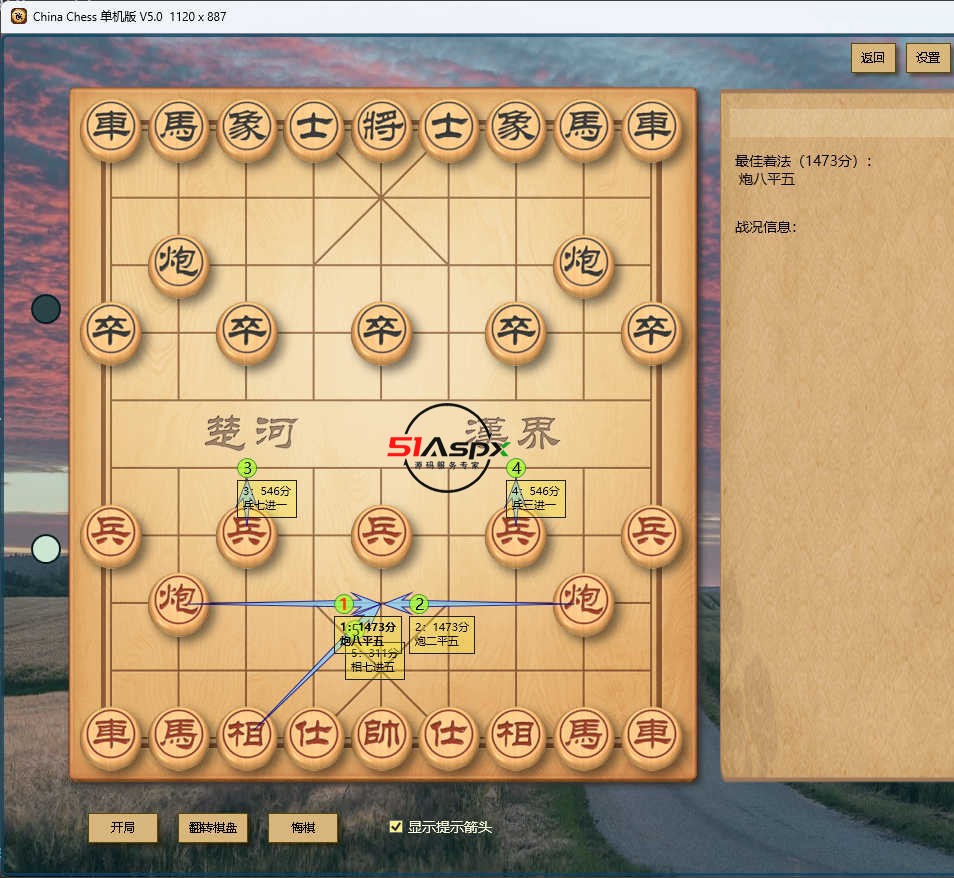Click the 最佳着法（1473分）heading text
This screenshot has width=954, height=878.
pyautogui.click(x=804, y=161)
